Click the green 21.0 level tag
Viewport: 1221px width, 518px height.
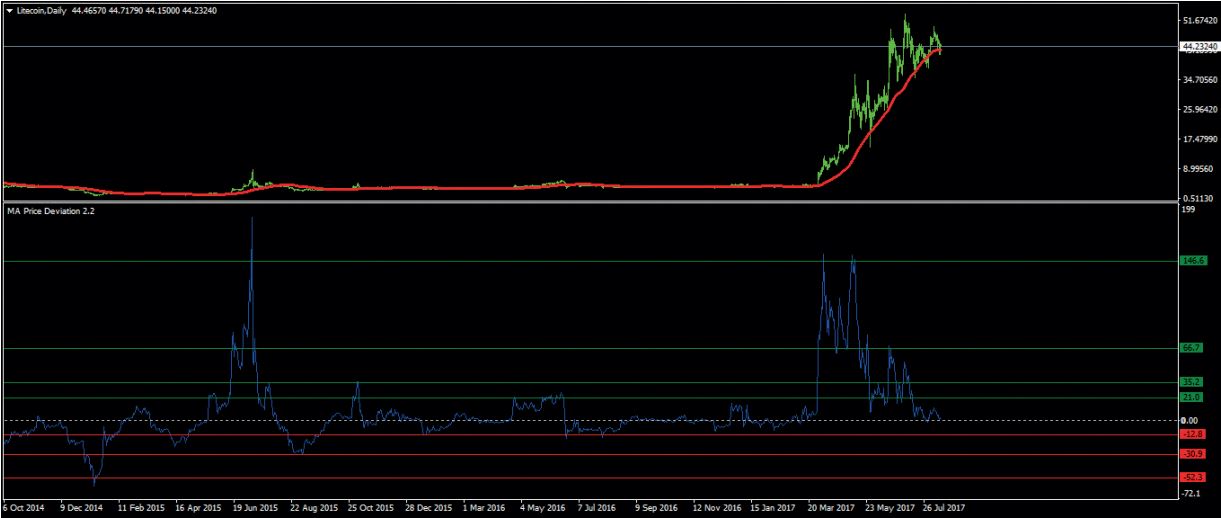[x=1190, y=398]
